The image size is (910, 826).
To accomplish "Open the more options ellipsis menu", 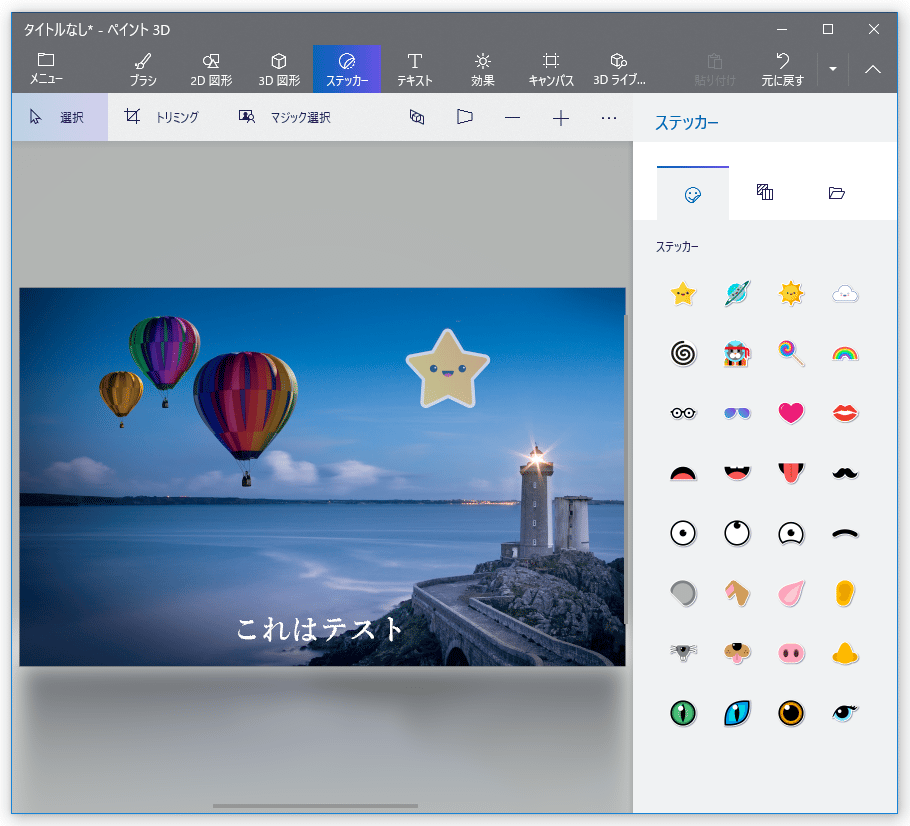I will click(x=609, y=118).
